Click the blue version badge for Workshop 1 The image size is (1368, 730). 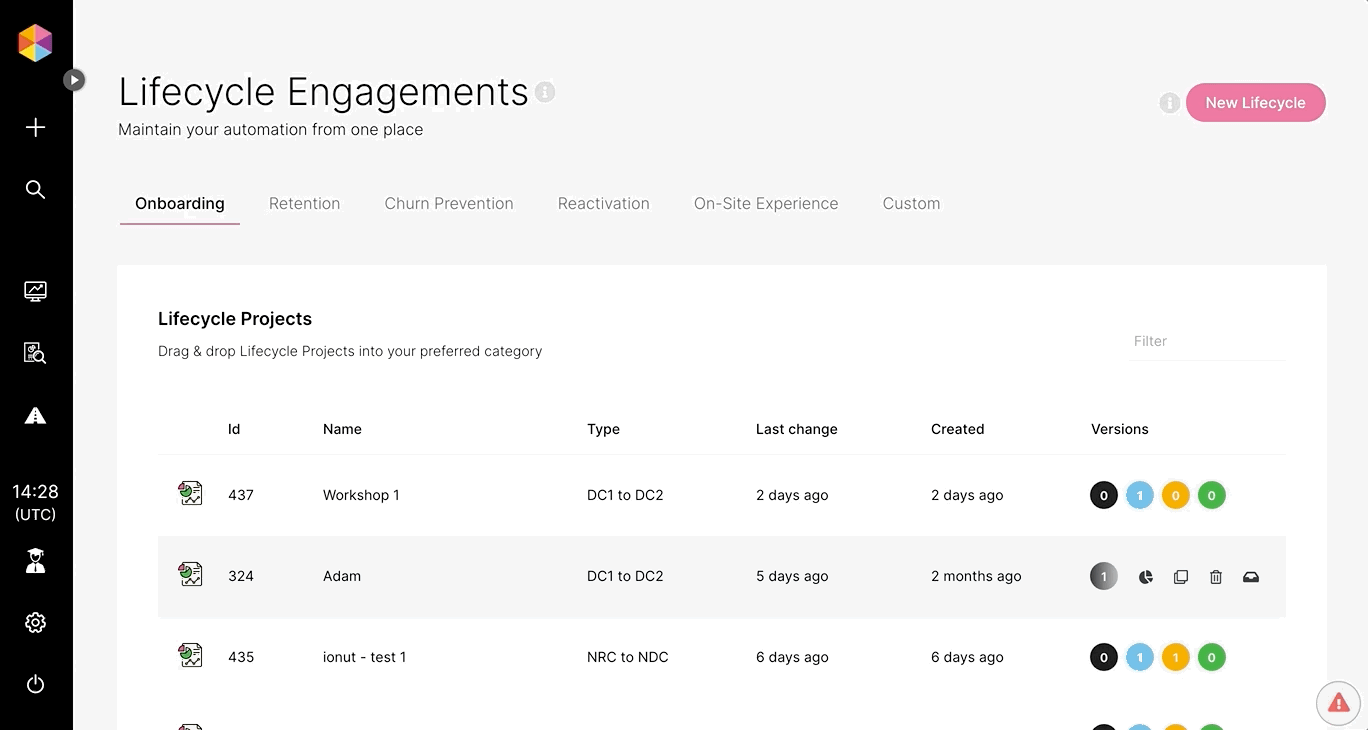[x=1140, y=495]
